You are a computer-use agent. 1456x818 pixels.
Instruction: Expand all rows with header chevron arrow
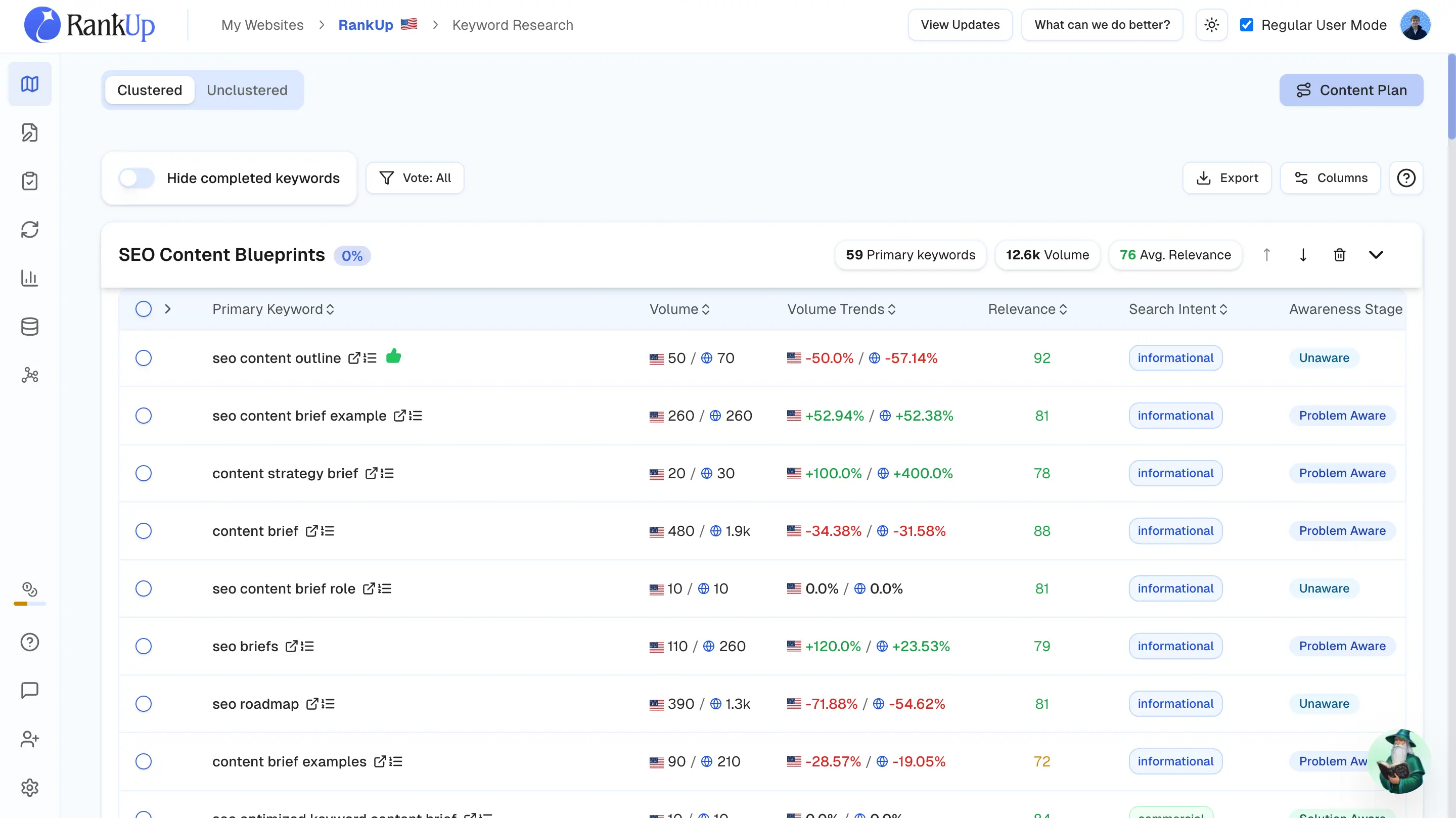click(x=167, y=309)
